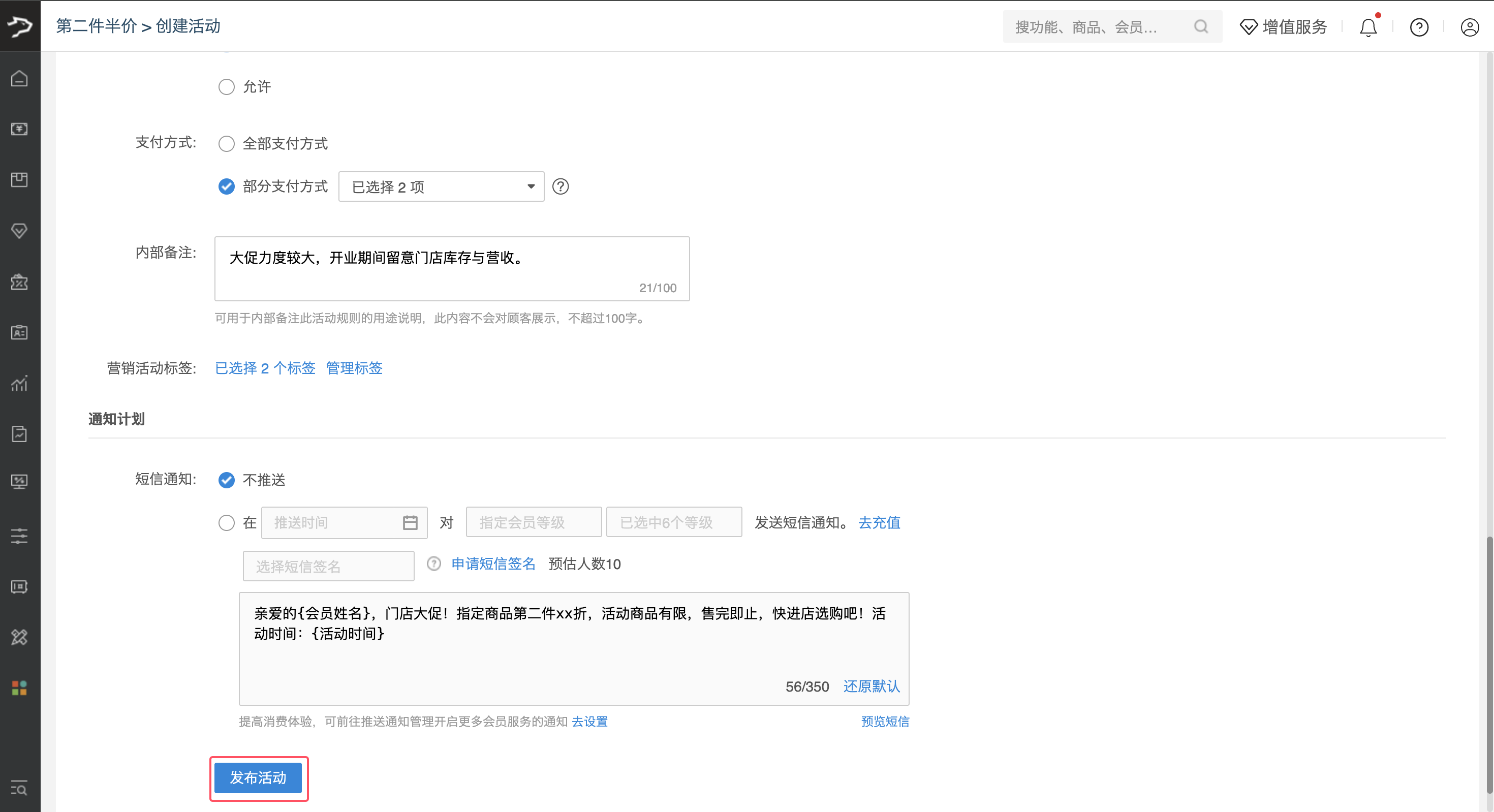The width and height of the screenshot is (1494, 812).
Task: Click the 创建活动 breadcrumb text
Action: pyautogui.click(x=188, y=26)
